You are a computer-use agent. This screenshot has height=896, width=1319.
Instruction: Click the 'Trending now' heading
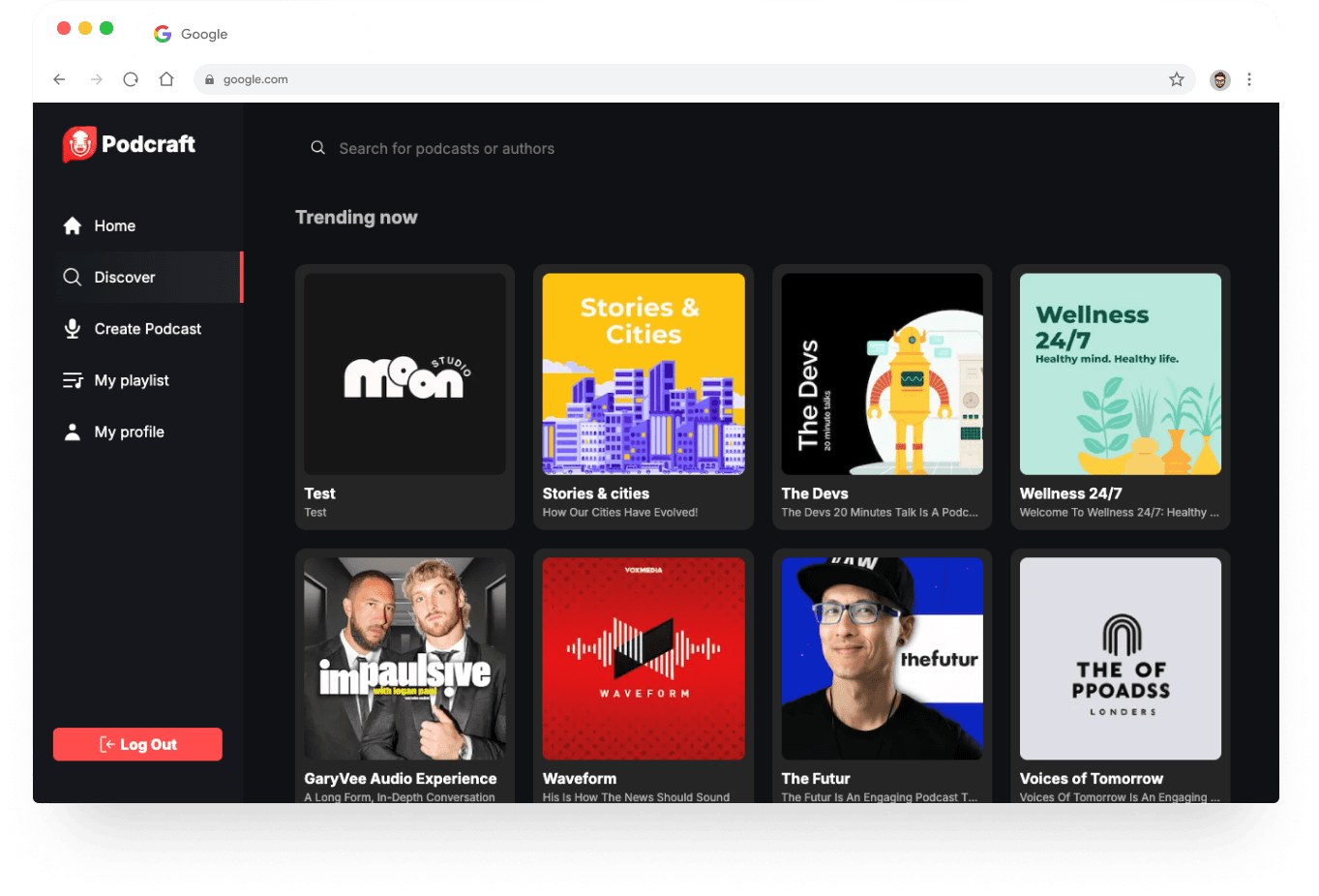[356, 218]
